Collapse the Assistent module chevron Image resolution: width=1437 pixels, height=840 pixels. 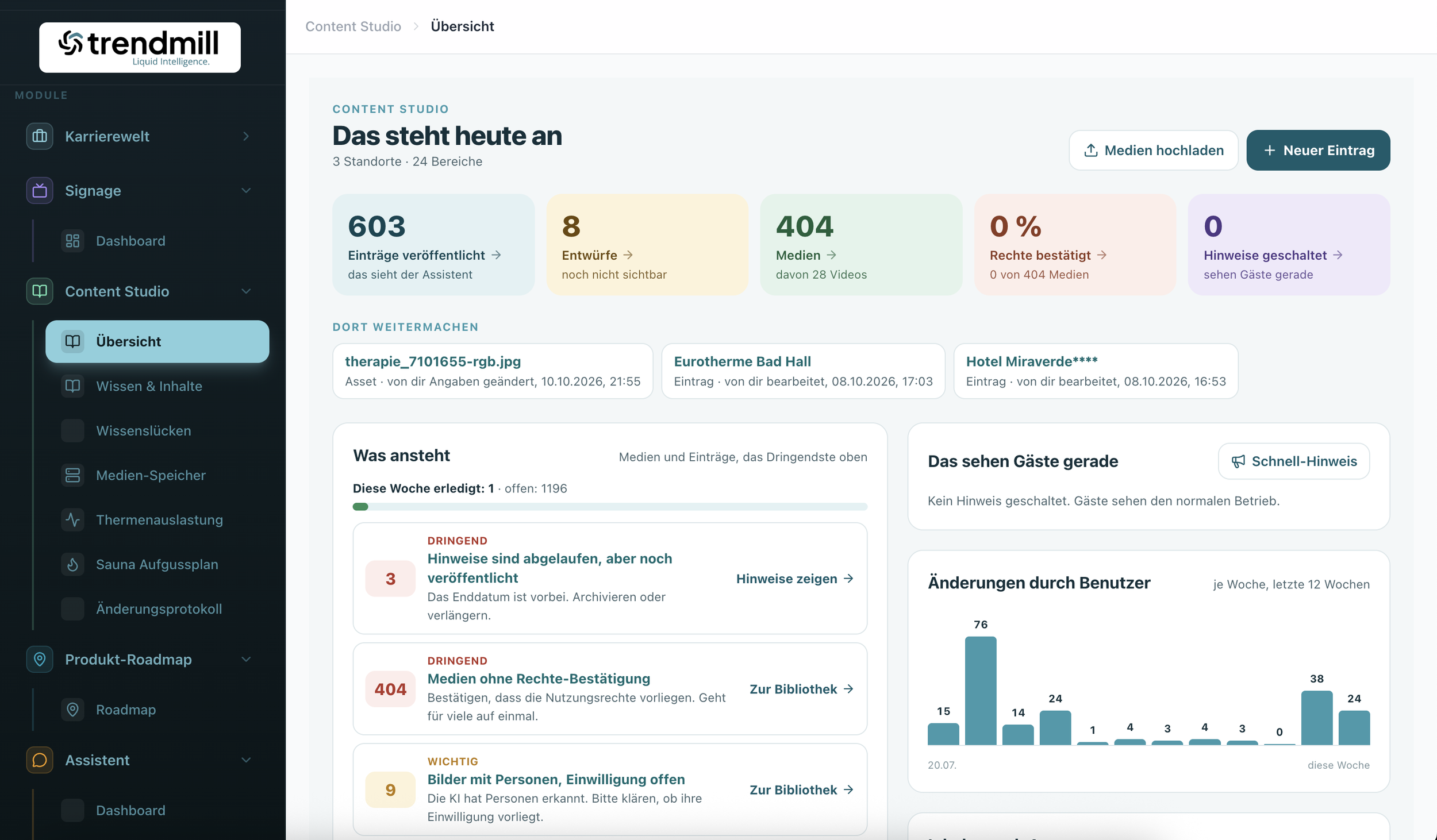click(246, 760)
